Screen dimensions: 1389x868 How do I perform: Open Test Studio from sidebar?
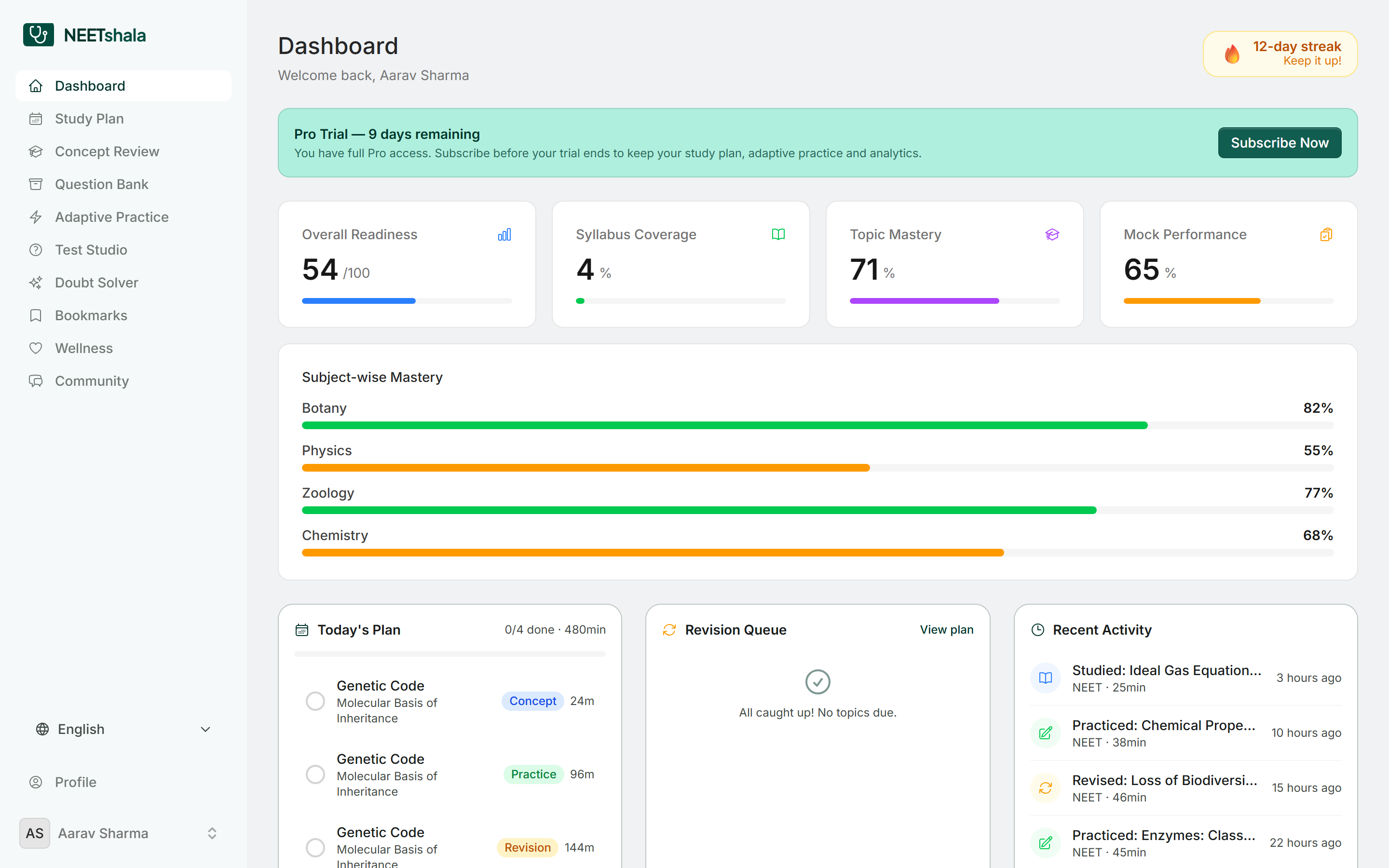coord(123,250)
